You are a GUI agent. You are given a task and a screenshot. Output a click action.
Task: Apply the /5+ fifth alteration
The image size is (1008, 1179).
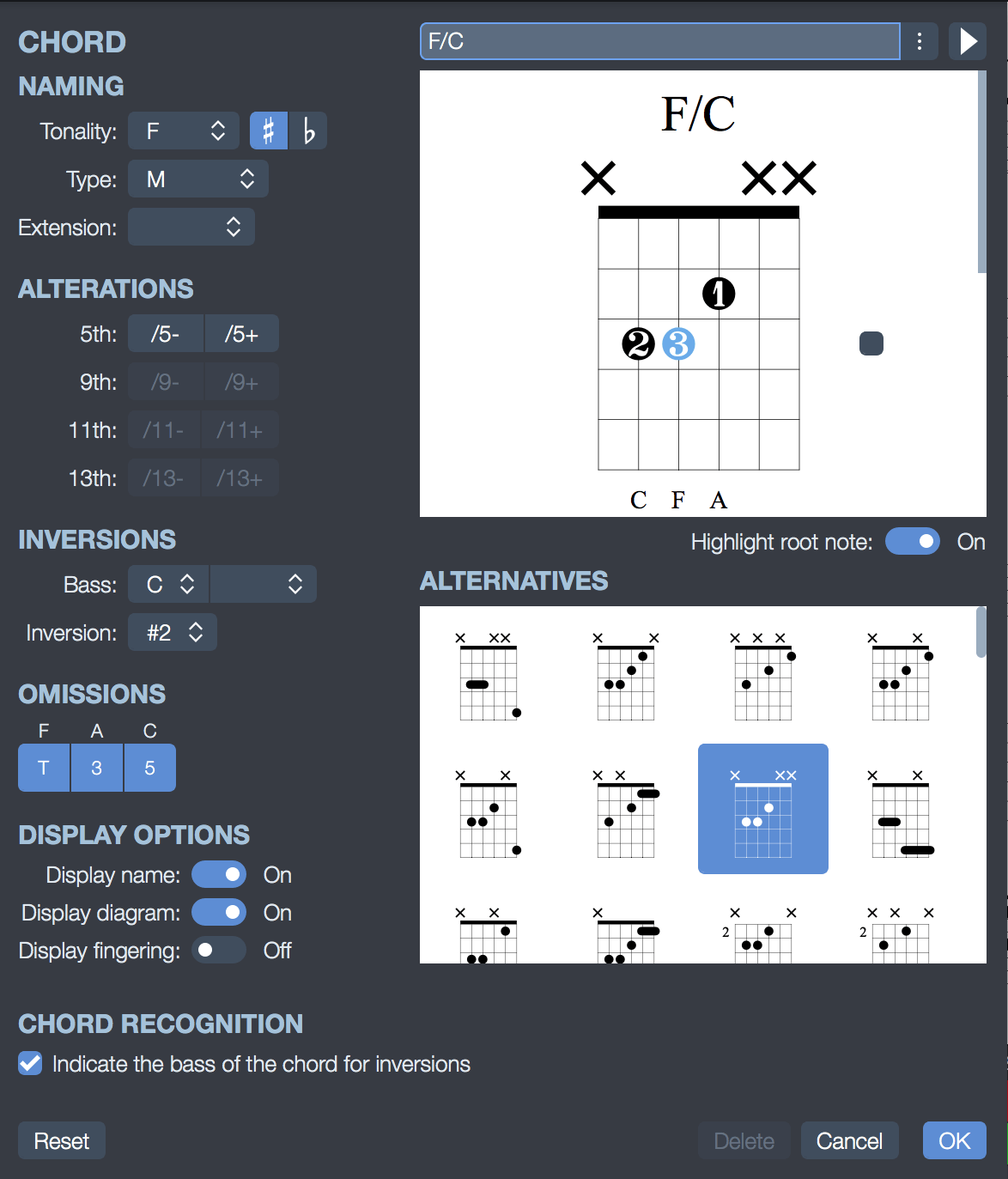241,334
